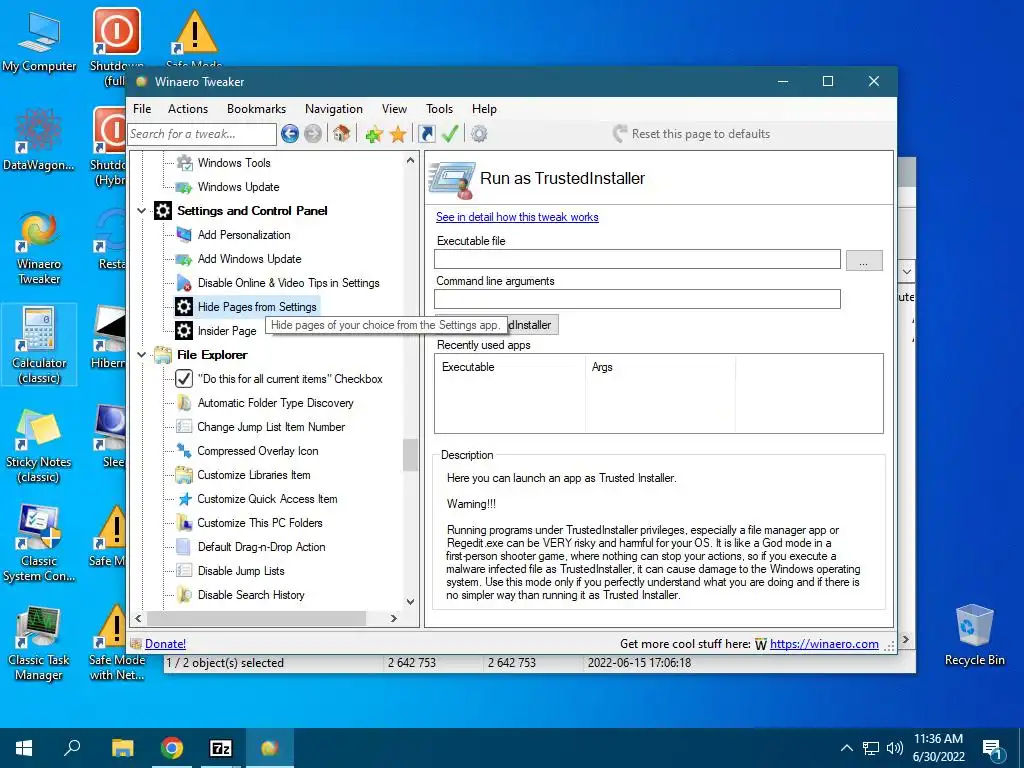Open Sticky Notes (classic) desktop icon
This screenshot has height=768, width=1024.
tap(39, 445)
